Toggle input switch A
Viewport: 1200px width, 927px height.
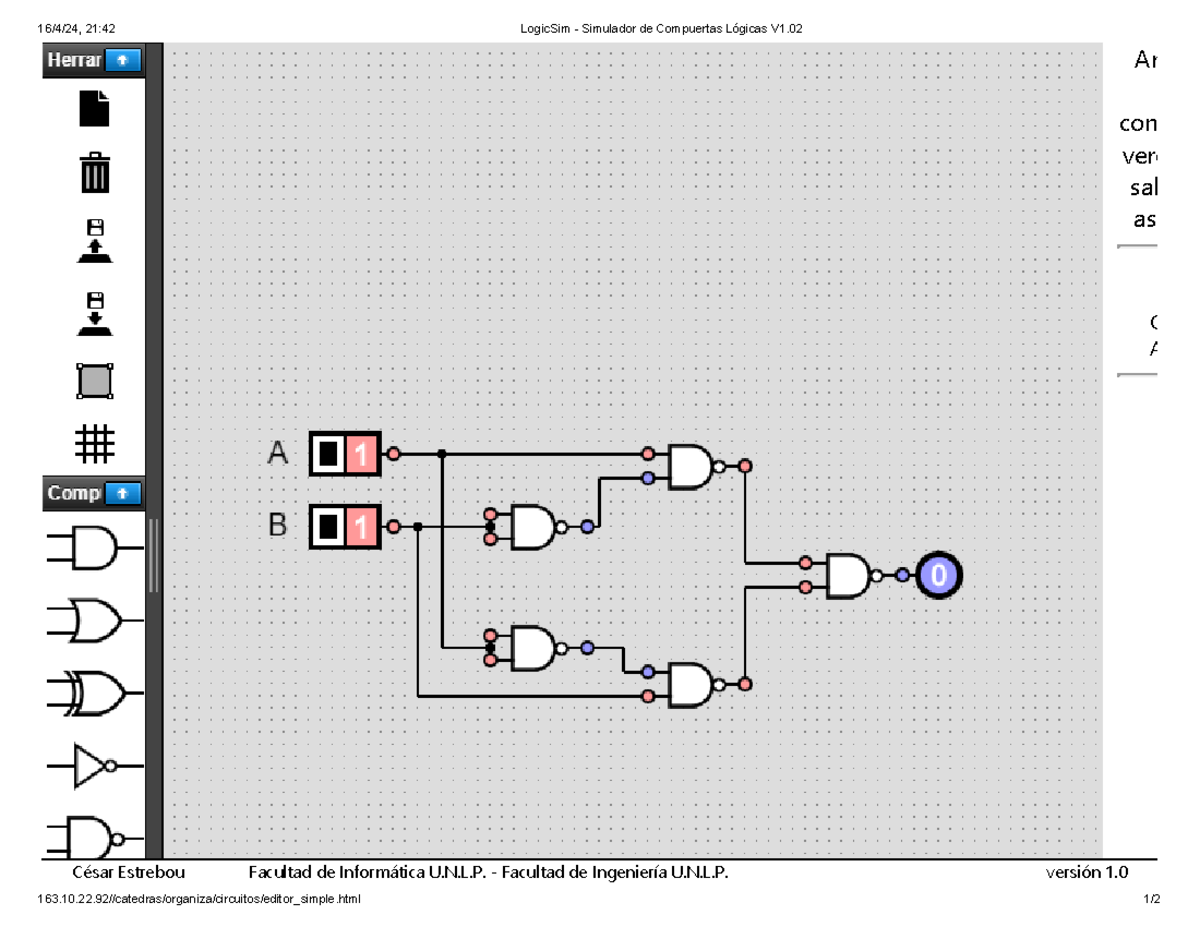point(345,454)
